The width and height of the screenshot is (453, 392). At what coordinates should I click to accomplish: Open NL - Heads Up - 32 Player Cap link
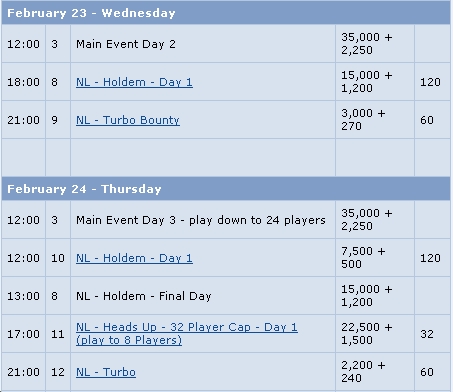point(187,333)
